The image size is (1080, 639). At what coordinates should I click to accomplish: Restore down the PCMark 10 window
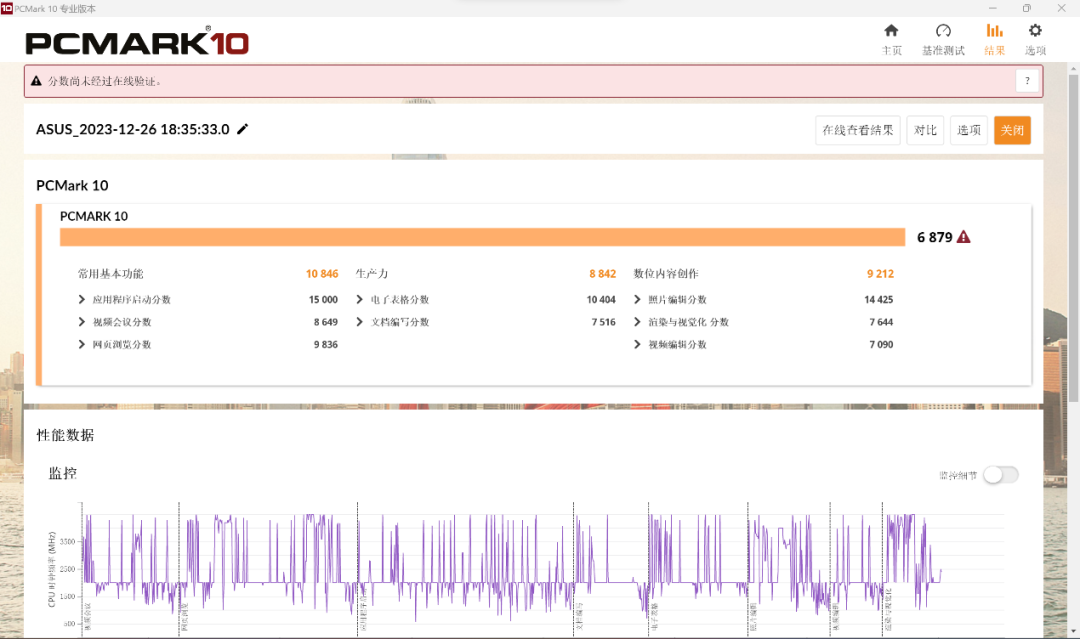tap(1027, 8)
